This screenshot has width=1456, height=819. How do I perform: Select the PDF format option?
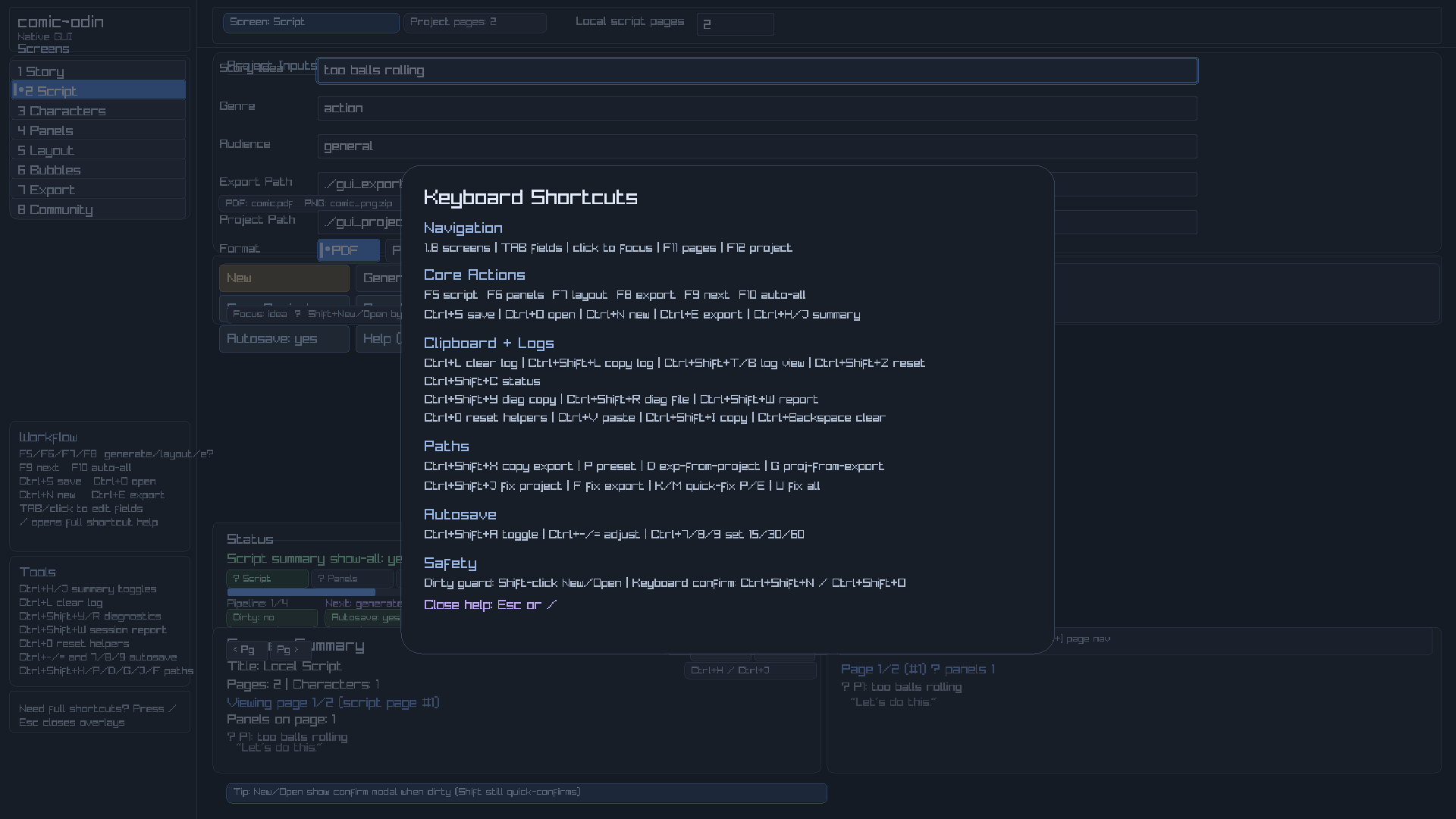(x=349, y=250)
